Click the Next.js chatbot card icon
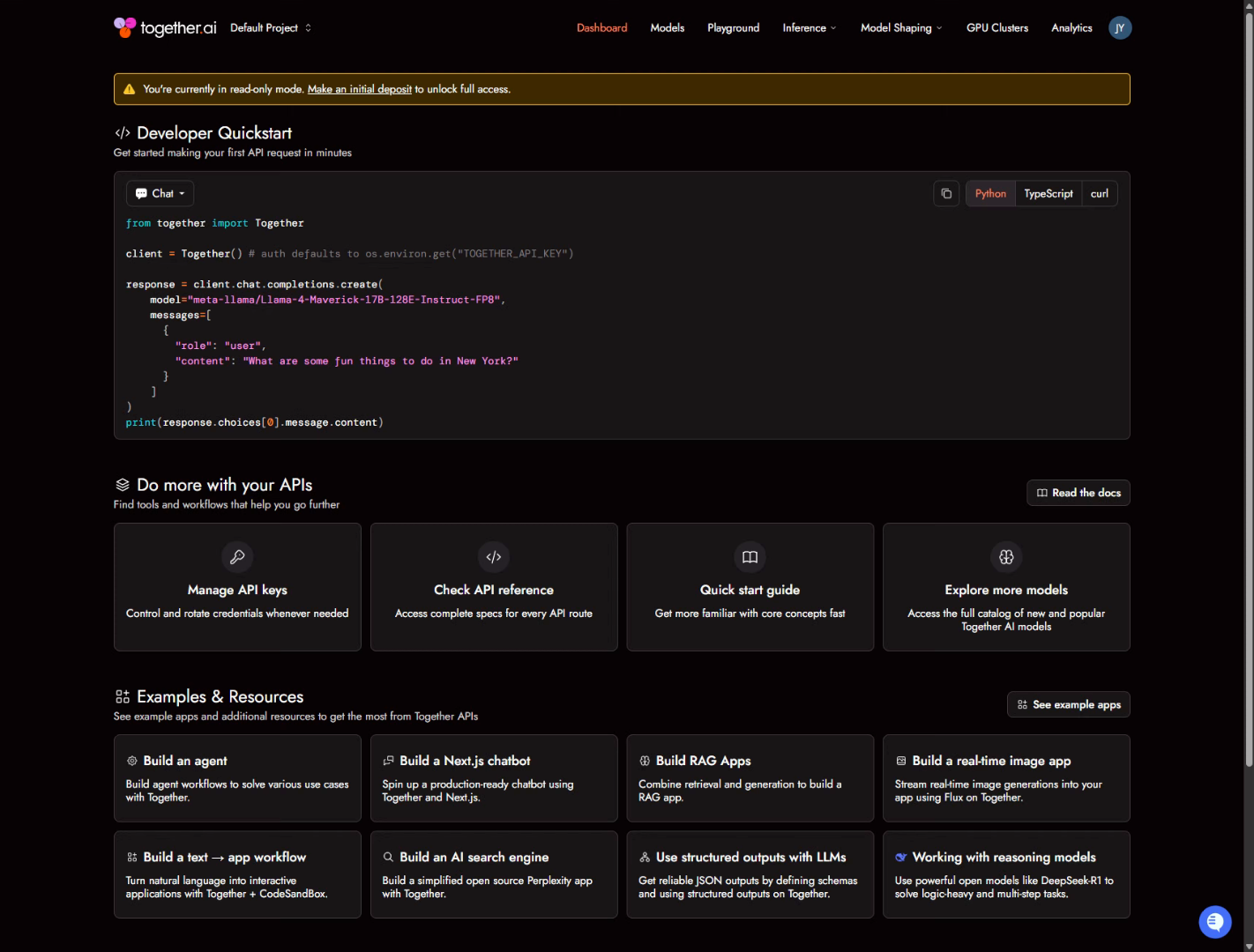 (388, 761)
